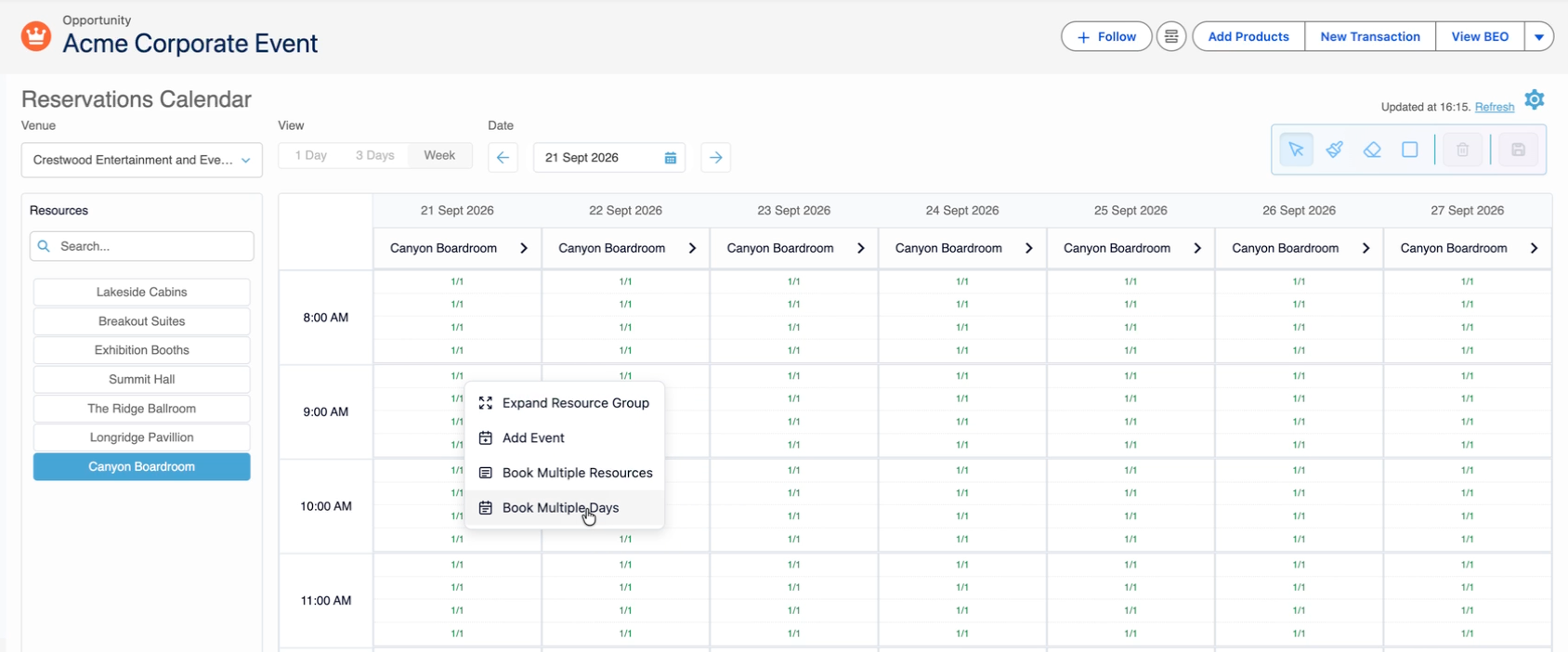
Task: Click the Refresh link
Action: 1495,107
